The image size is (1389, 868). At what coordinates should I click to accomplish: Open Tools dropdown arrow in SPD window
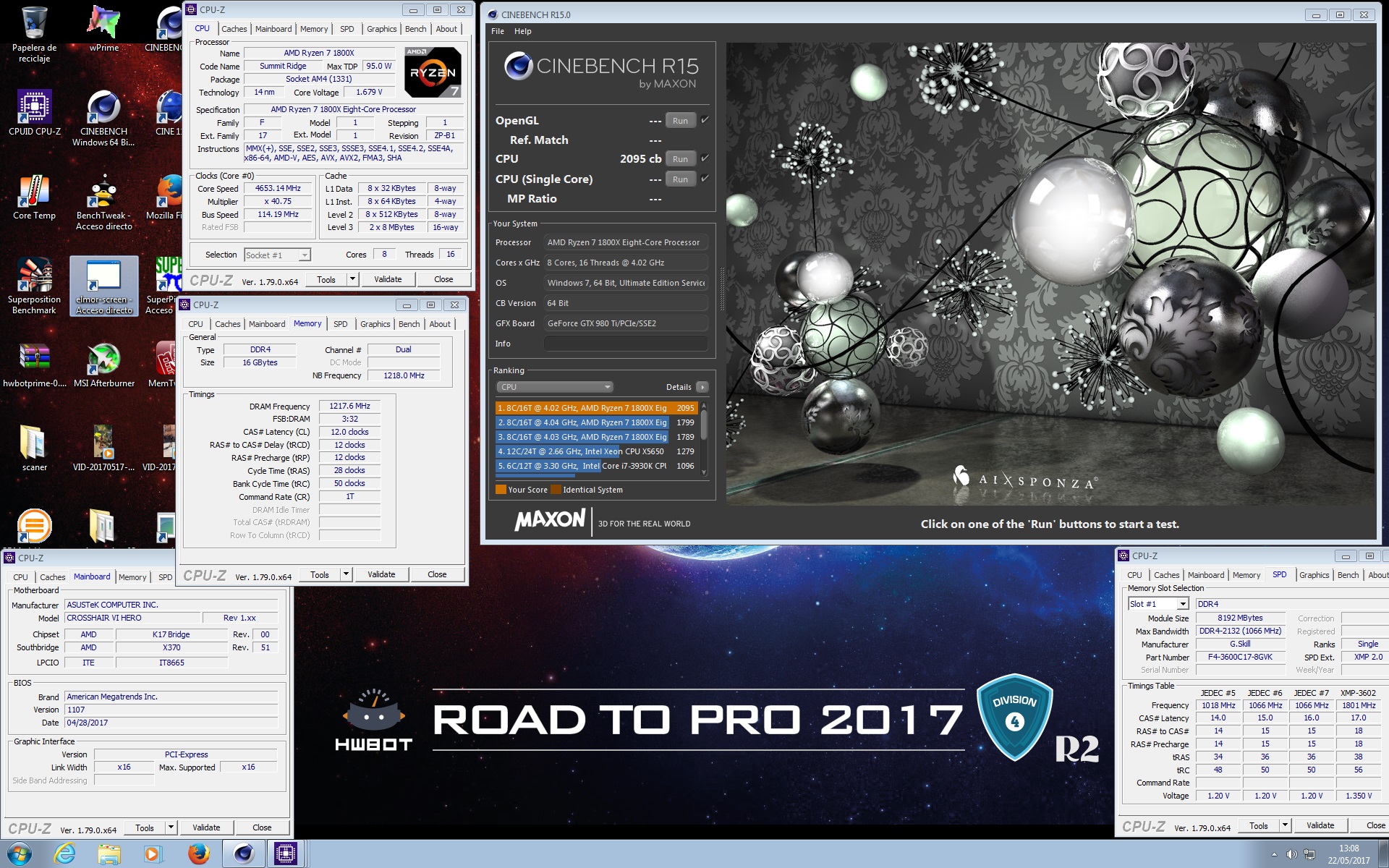[1285, 825]
